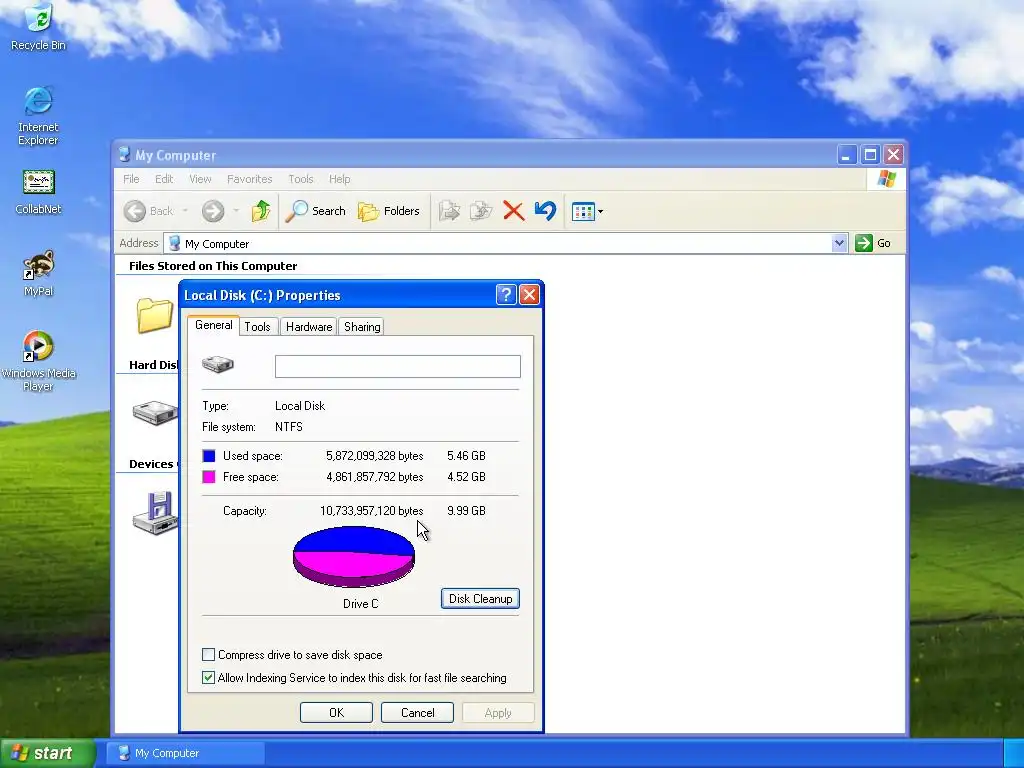Screen dimensions: 1024x768
Task: Click the Windows flag logo in My Computer
Action: (x=886, y=179)
